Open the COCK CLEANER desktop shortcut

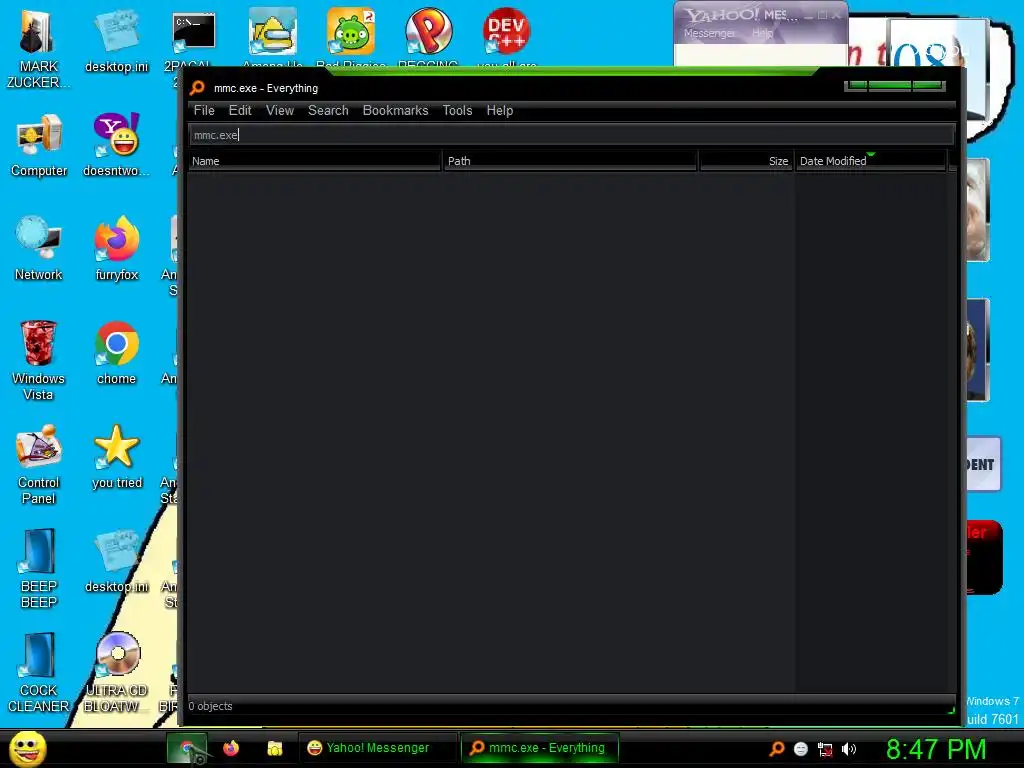coord(39,672)
